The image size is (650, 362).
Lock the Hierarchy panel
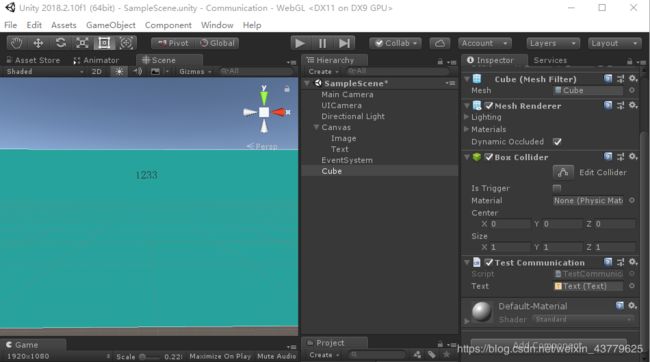click(x=440, y=61)
